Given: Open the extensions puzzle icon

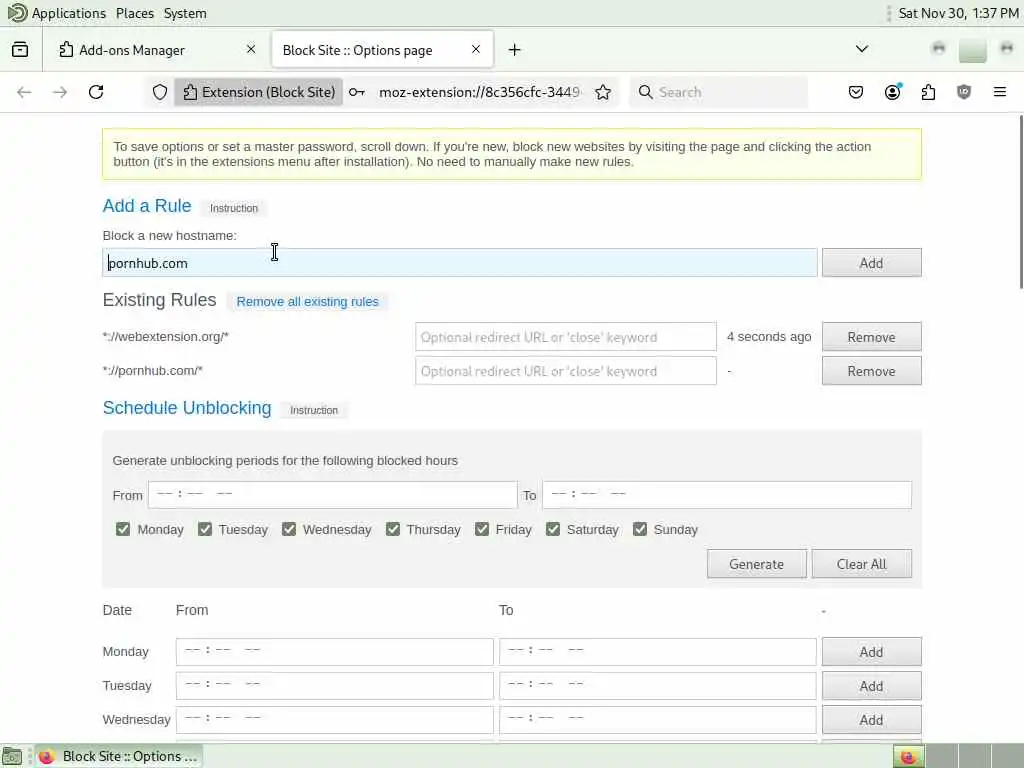Looking at the screenshot, I should (x=928, y=92).
